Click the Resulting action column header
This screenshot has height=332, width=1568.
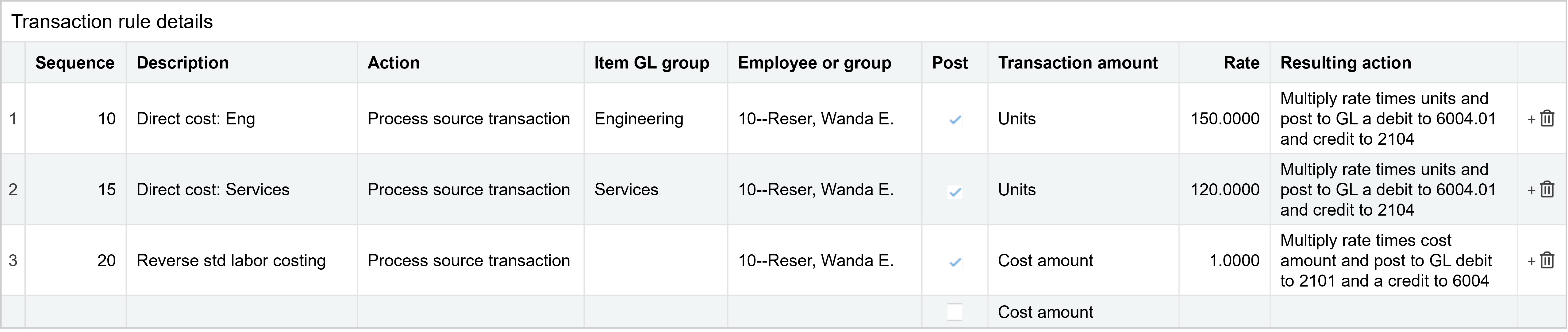pos(1345,63)
